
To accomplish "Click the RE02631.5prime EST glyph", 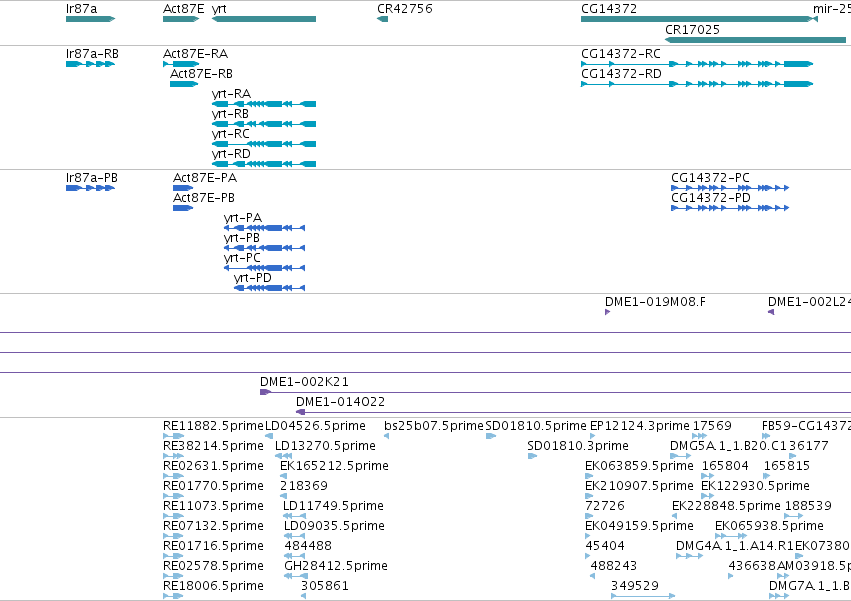I will 173,476.
